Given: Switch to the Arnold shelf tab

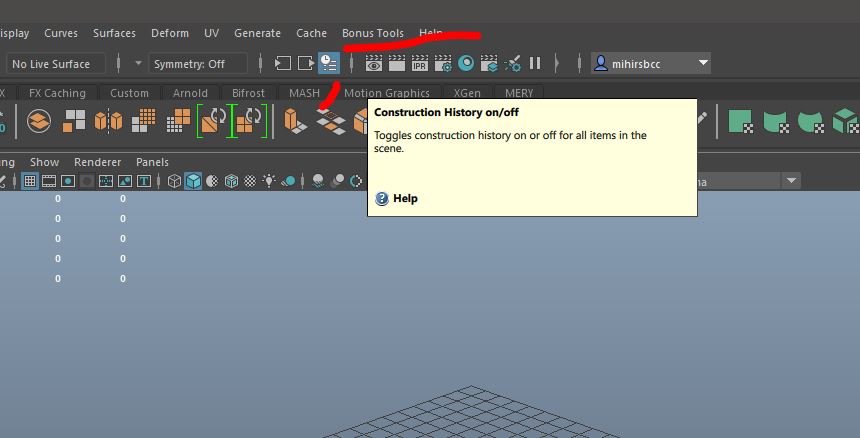Looking at the screenshot, I should click(190, 93).
